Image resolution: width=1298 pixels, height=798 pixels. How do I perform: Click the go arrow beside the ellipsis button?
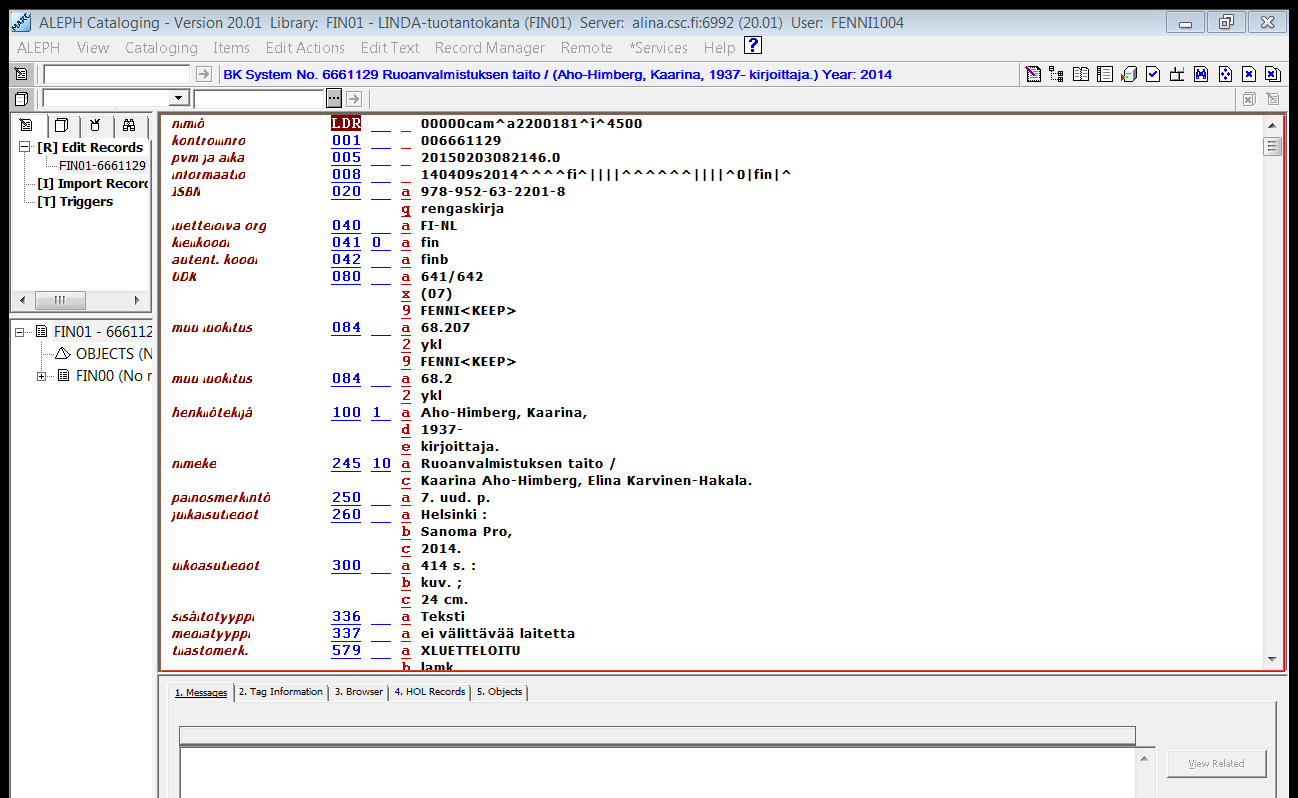(355, 98)
